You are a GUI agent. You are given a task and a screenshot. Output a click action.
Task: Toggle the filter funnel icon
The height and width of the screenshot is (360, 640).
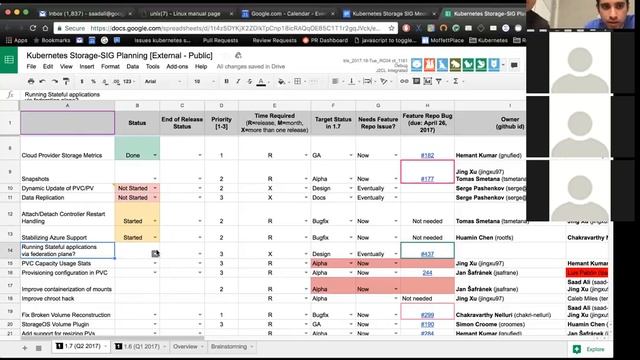439,81
